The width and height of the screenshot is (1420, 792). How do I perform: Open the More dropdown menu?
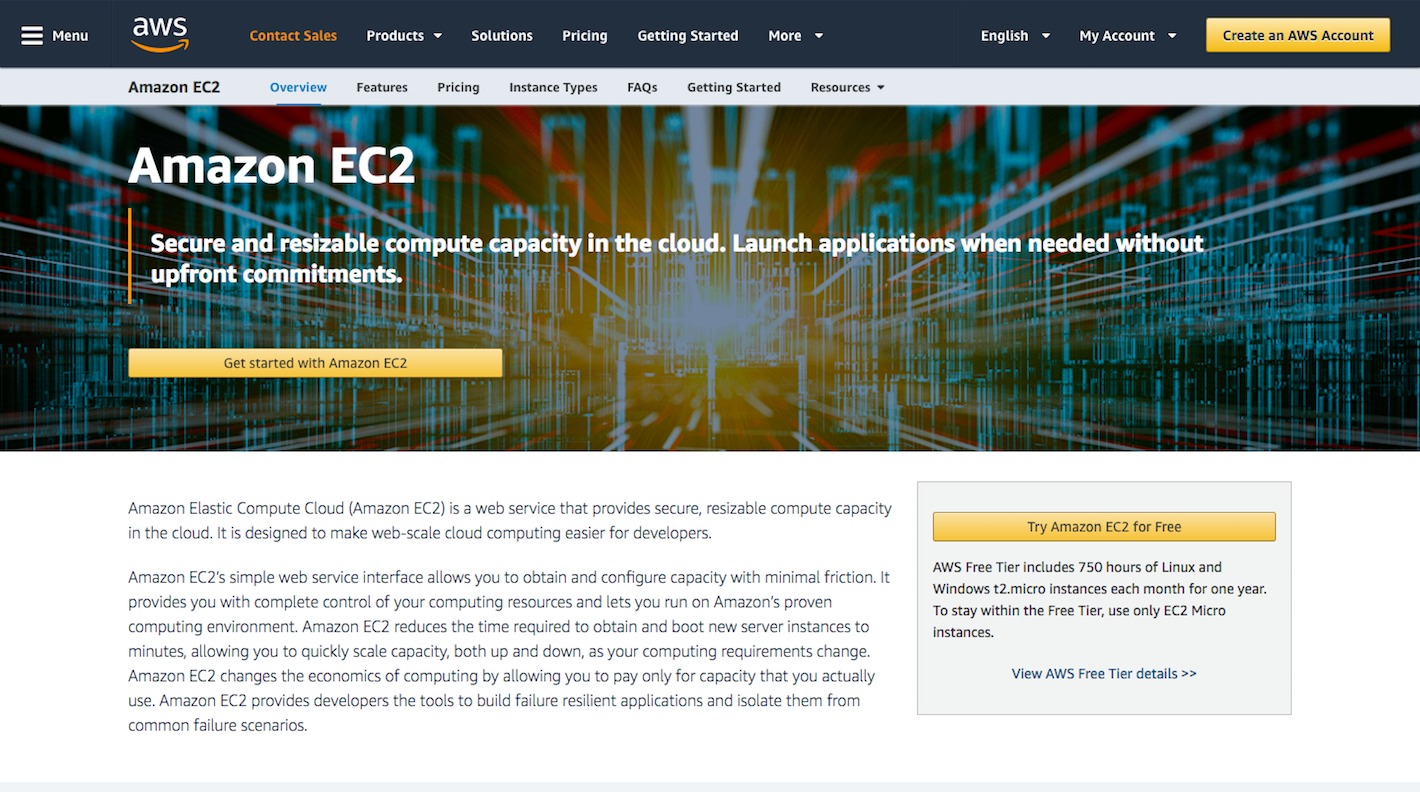[795, 35]
